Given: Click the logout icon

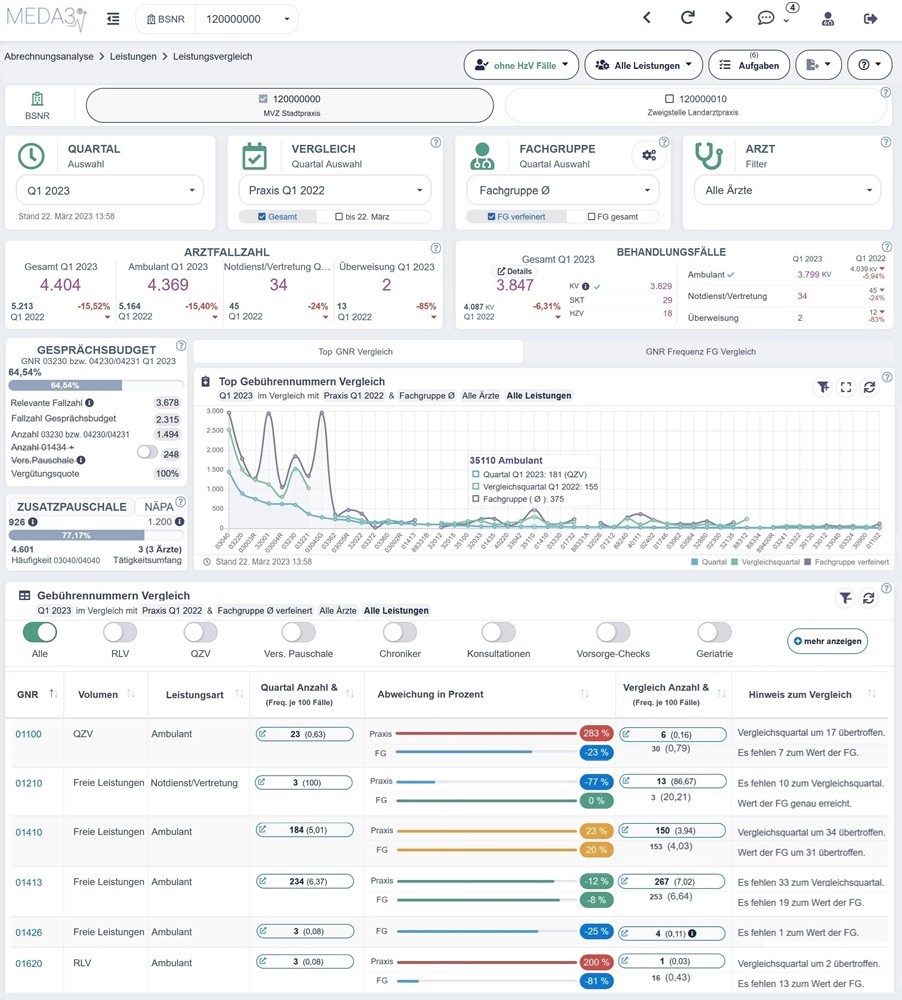Looking at the screenshot, I should pyautogui.click(x=870, y=18).
